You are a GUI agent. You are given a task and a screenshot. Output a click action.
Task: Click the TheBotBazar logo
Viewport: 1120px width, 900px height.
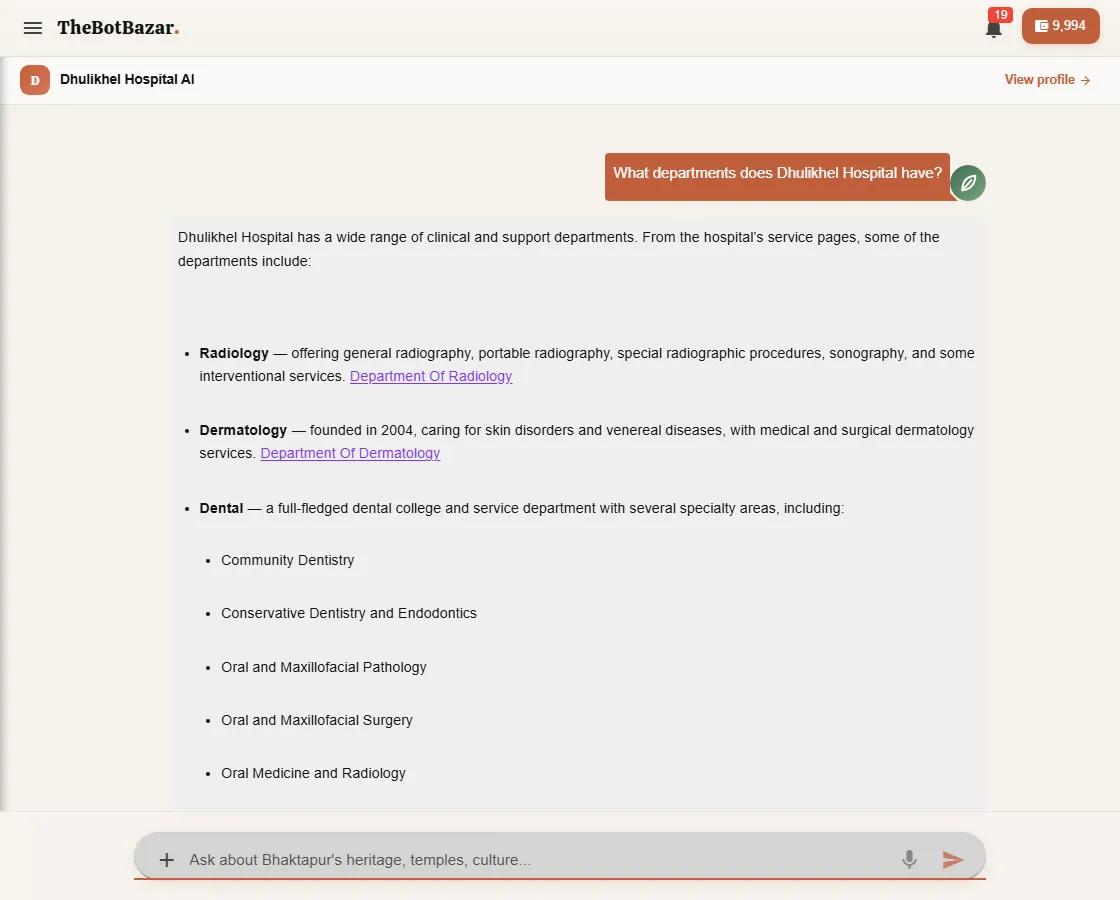point(118,28)
